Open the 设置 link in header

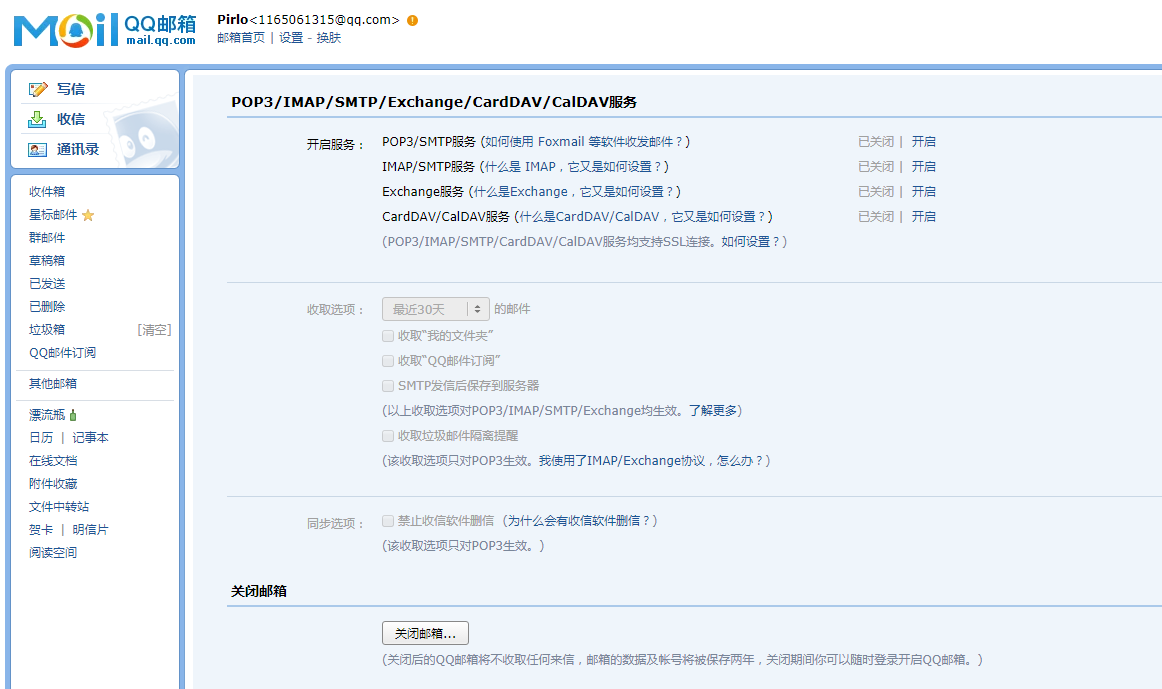291,38
